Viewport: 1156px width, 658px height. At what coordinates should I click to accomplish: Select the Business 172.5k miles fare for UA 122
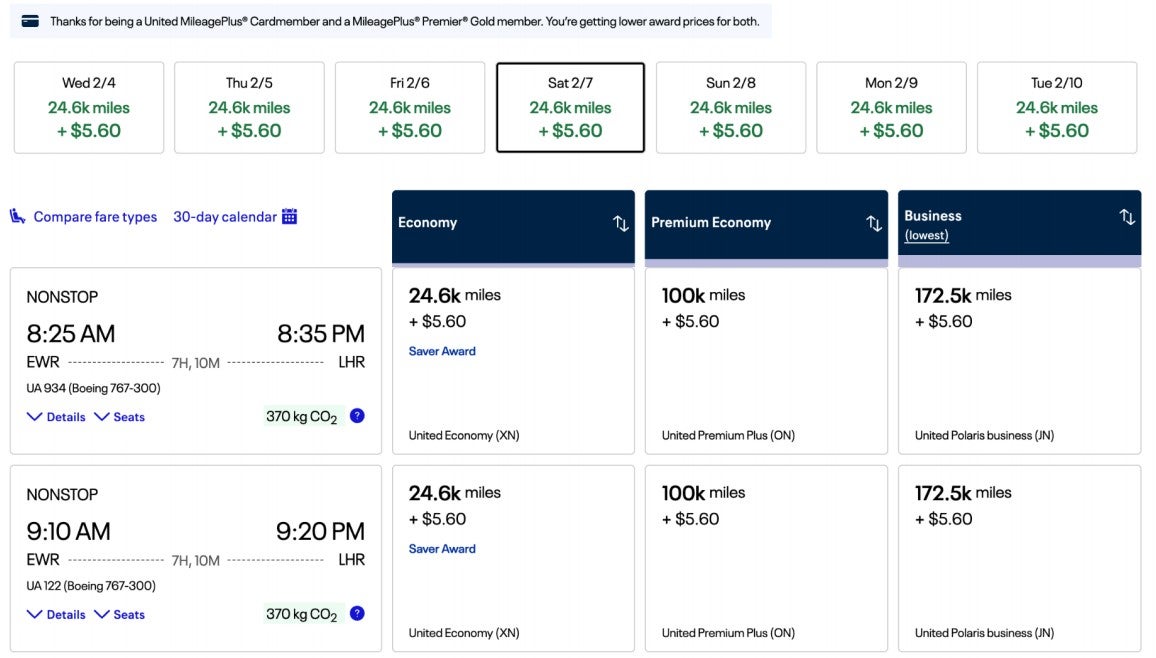[1019, 555]
